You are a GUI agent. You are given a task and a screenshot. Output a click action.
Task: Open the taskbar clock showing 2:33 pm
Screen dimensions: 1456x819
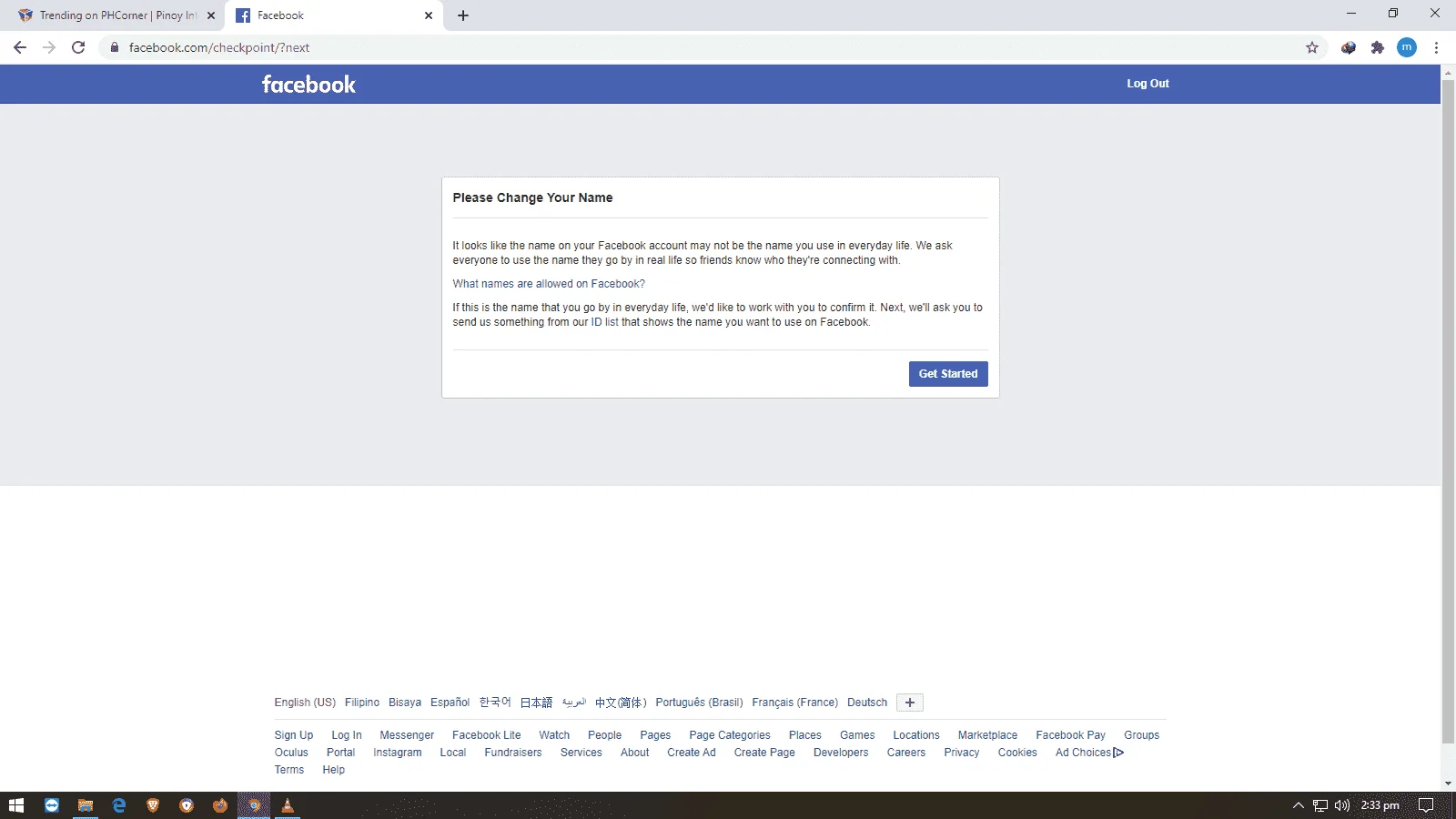(1380, 805)
